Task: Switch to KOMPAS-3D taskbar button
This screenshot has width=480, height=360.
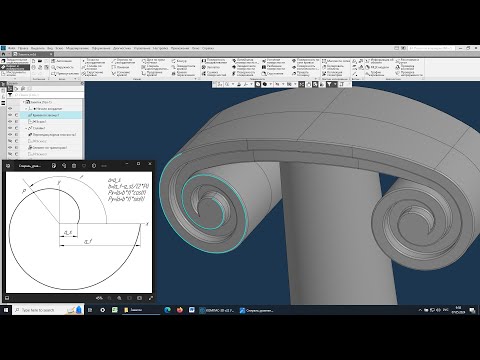Action: click(217, 310)
